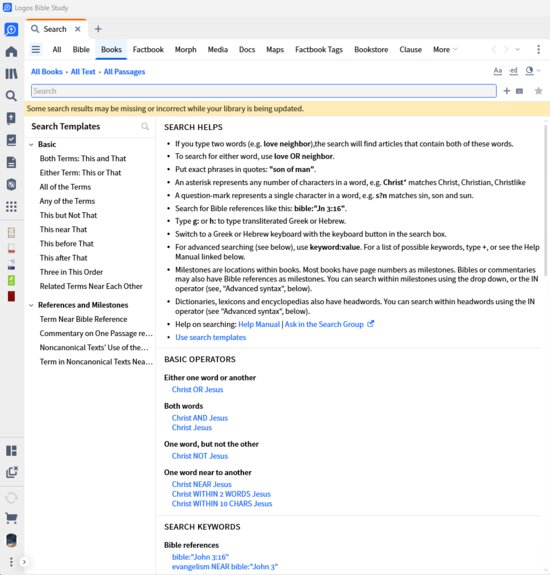550x575 pixels.
Task: Open All Text field selector
Action: pos(83,72)
